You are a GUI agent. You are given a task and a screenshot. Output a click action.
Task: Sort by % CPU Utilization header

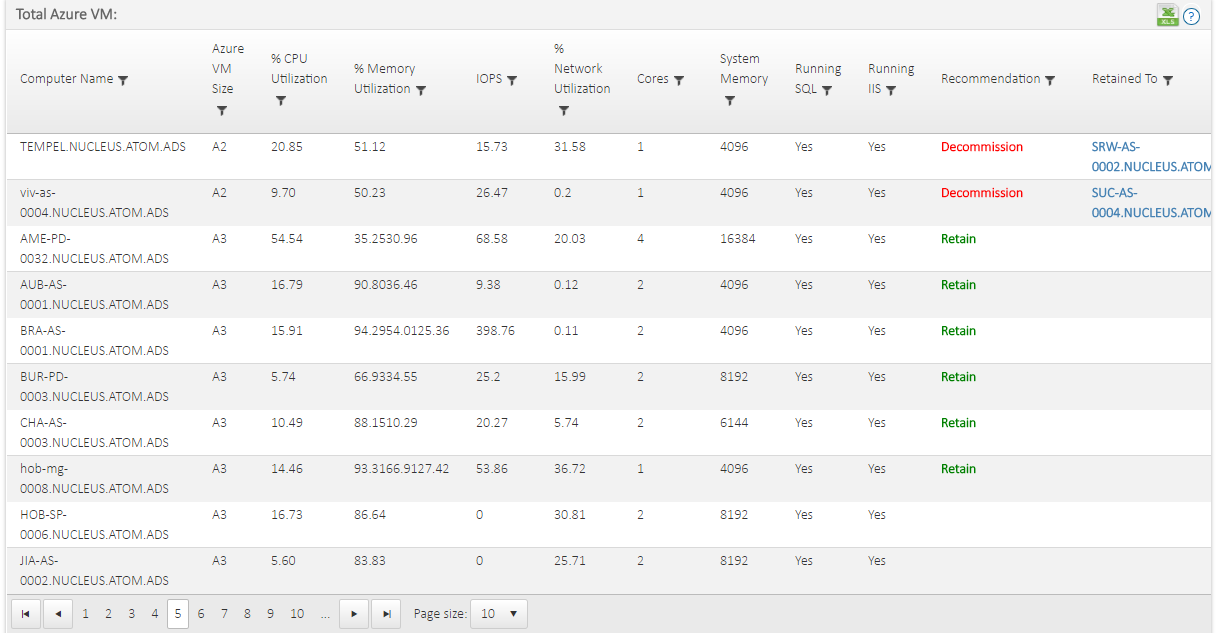click(x=299, y=69)
